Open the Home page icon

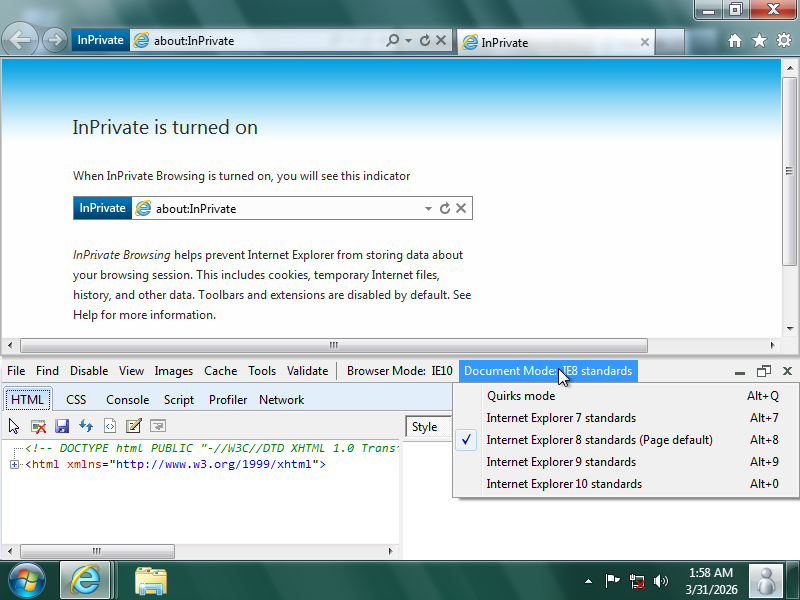[x=735, y=40]
